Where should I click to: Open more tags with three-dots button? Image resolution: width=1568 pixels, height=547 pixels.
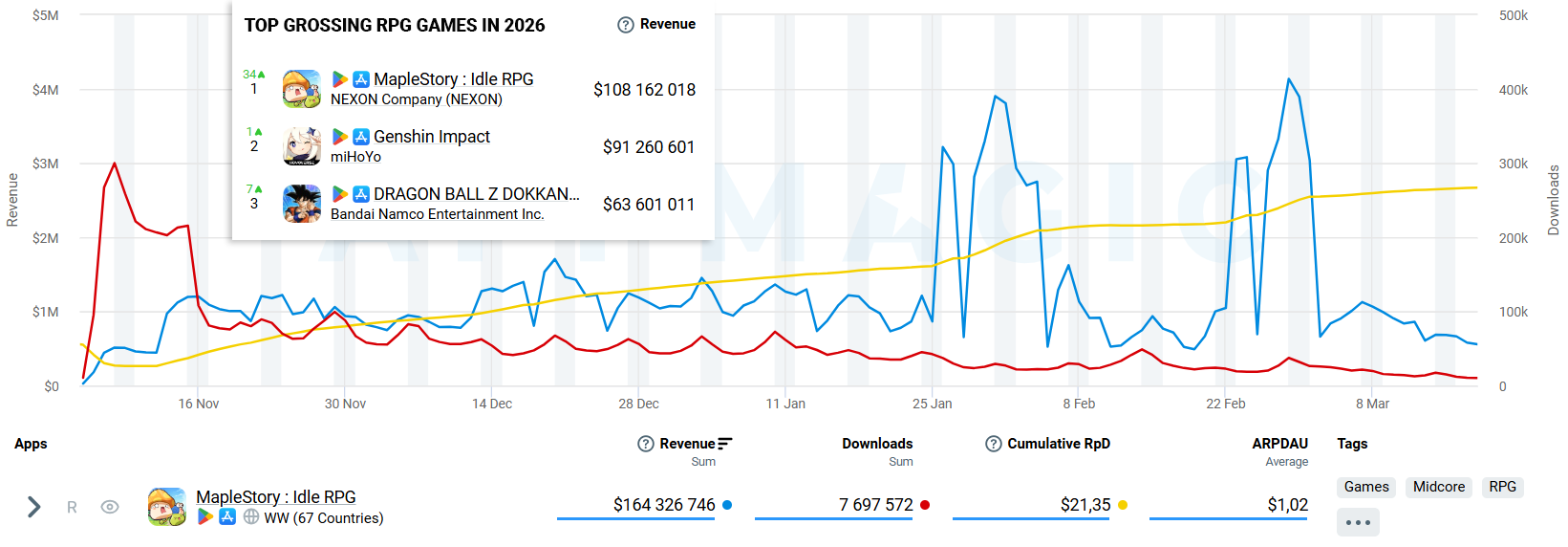pyautogui.click(x=1358, y=522)
